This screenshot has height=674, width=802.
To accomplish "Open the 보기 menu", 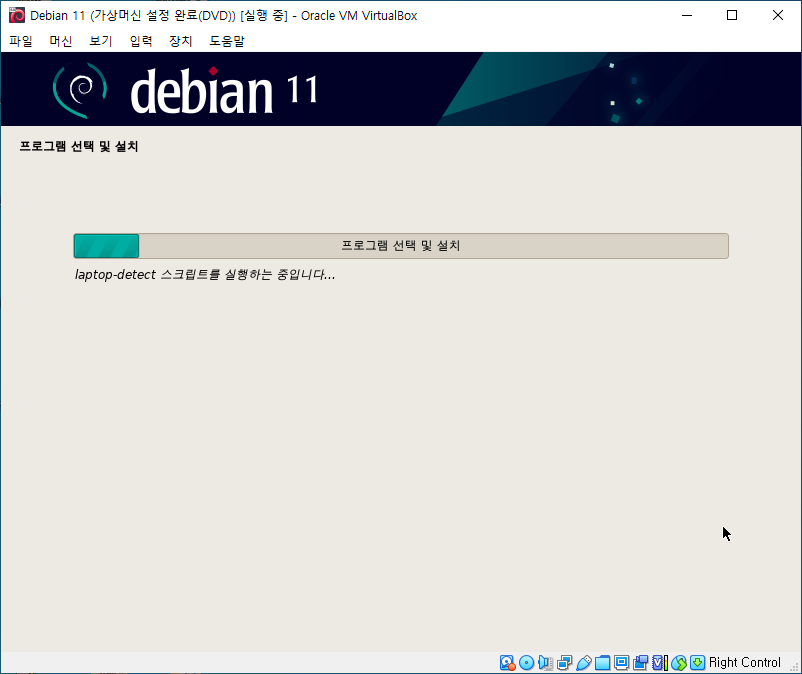I will [x=101, y=41].
